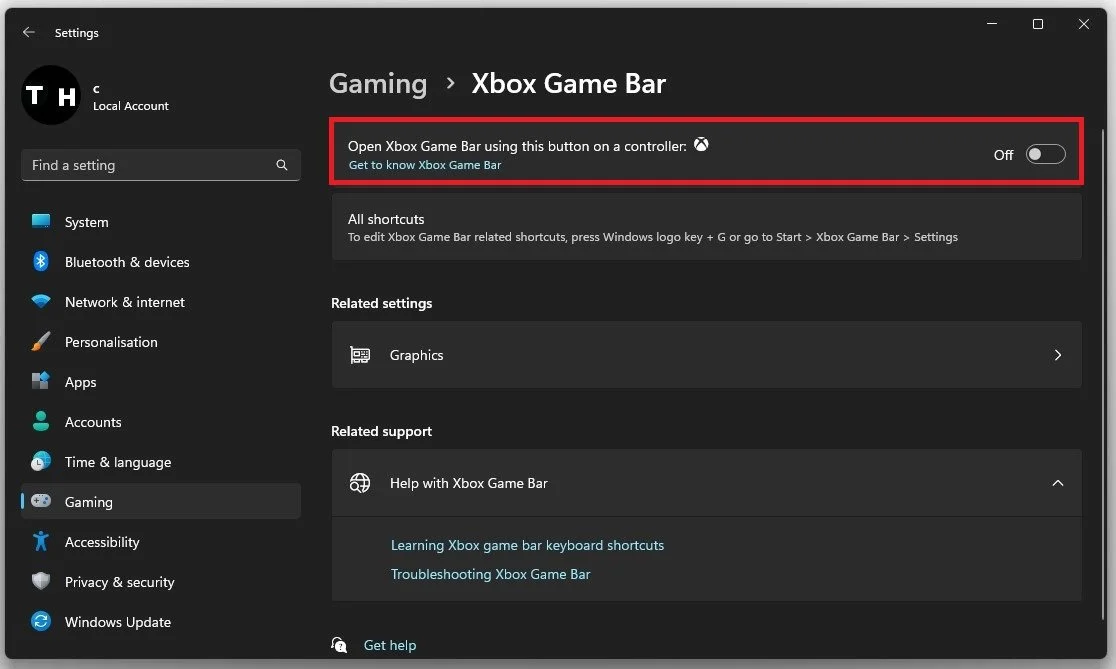Click the Graphics label text
Image resolution: width=1116 pixels, height=669 pixels.
click(x=416, y=355)
